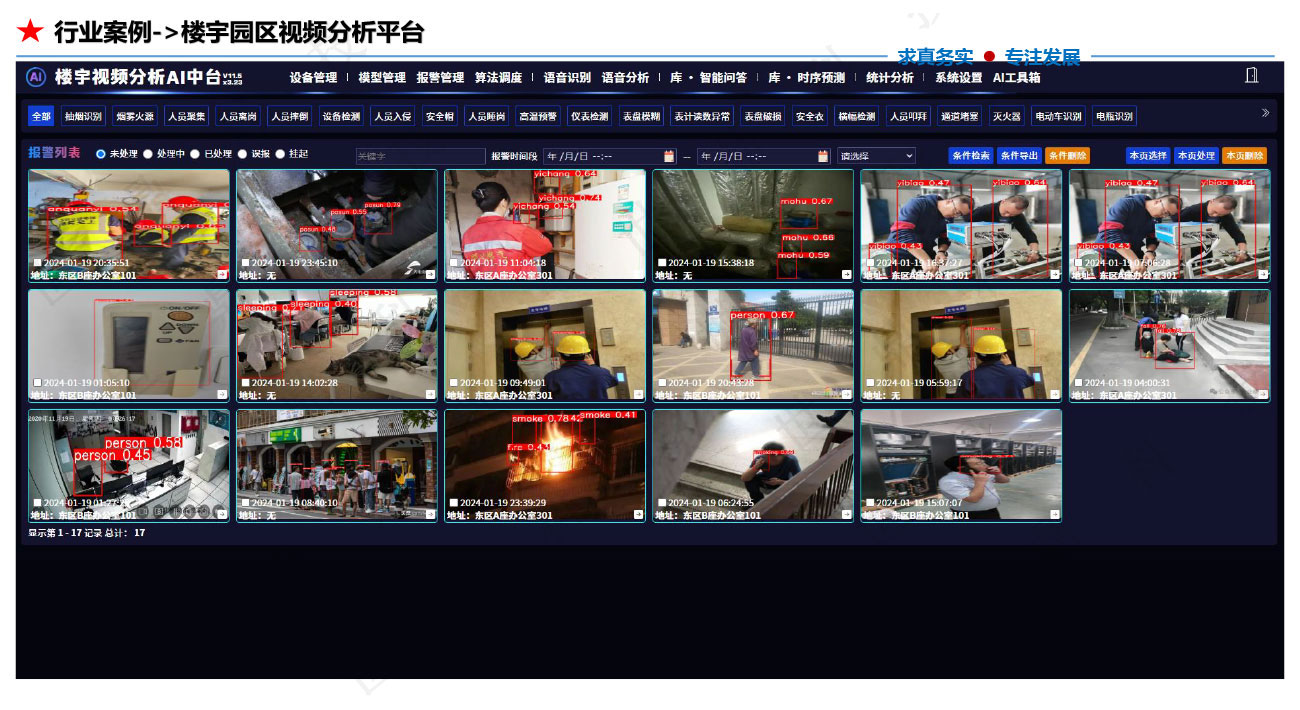Click the AI logo icon in header

click(x=36, y=77)
